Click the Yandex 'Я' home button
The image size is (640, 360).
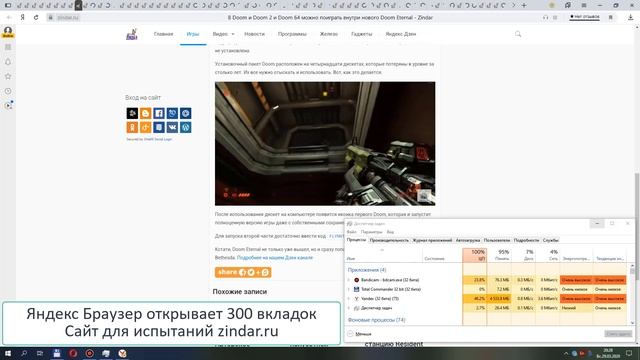(x=22, y=18)
